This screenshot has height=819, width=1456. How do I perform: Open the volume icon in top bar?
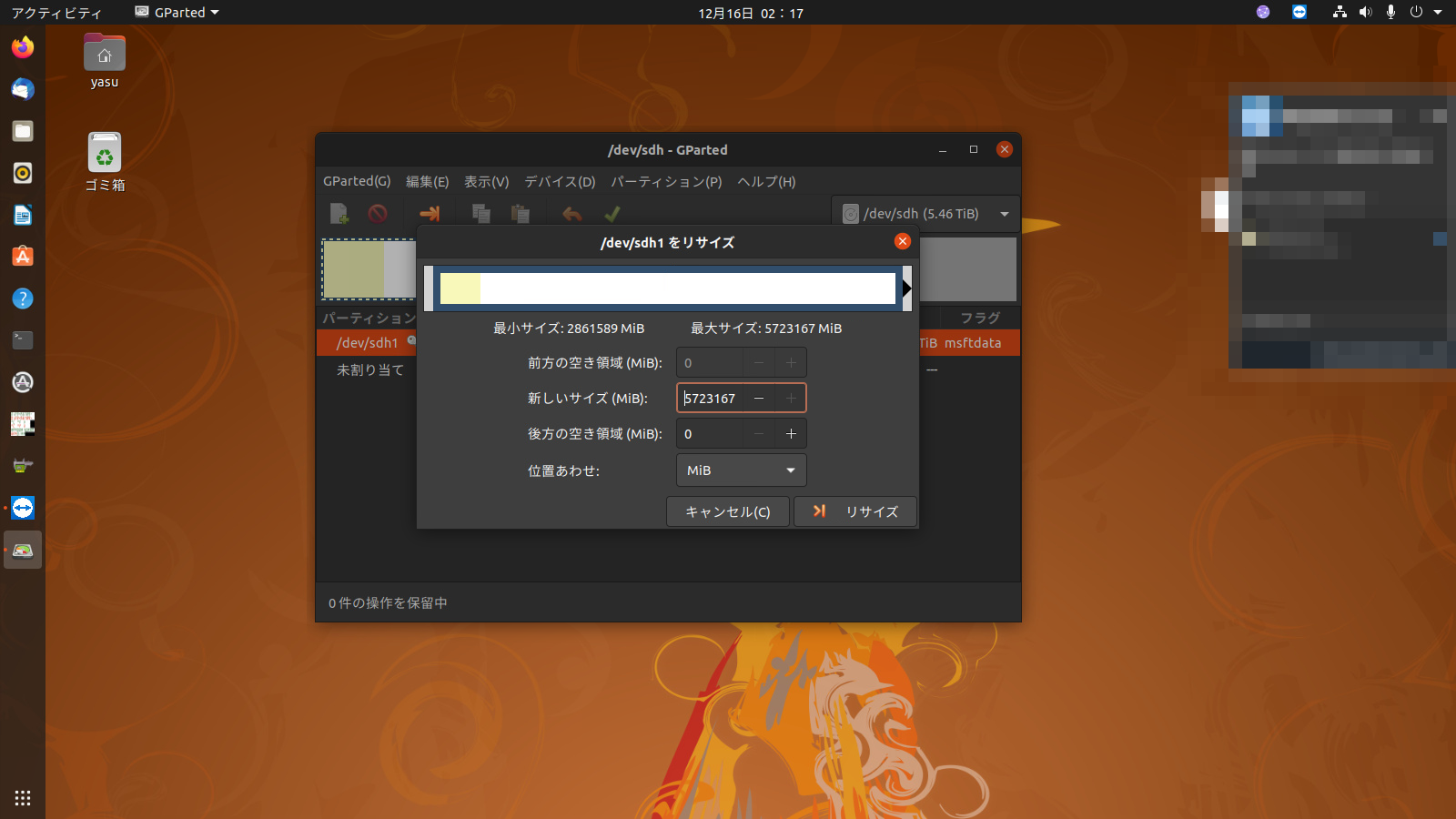pos(1365,13)
